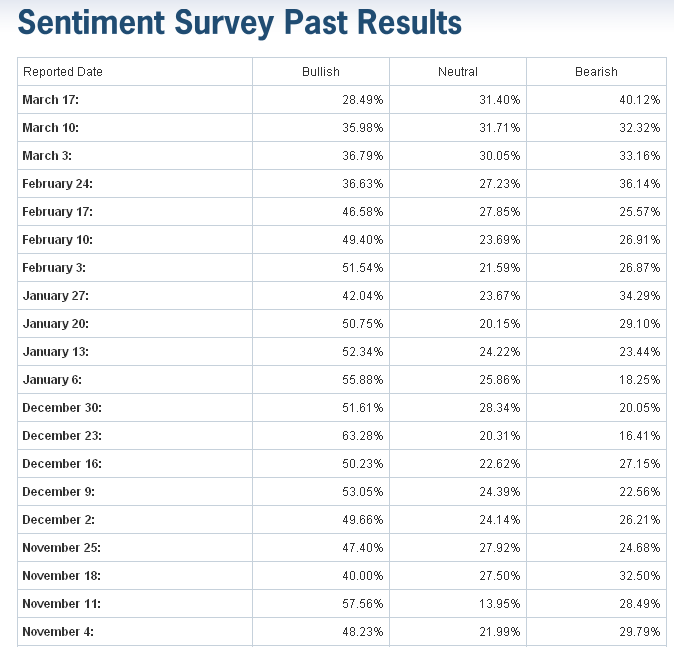Screen dimensions: 674x647
Task: Select the February 24 row label
Action: tap(62, 184)
